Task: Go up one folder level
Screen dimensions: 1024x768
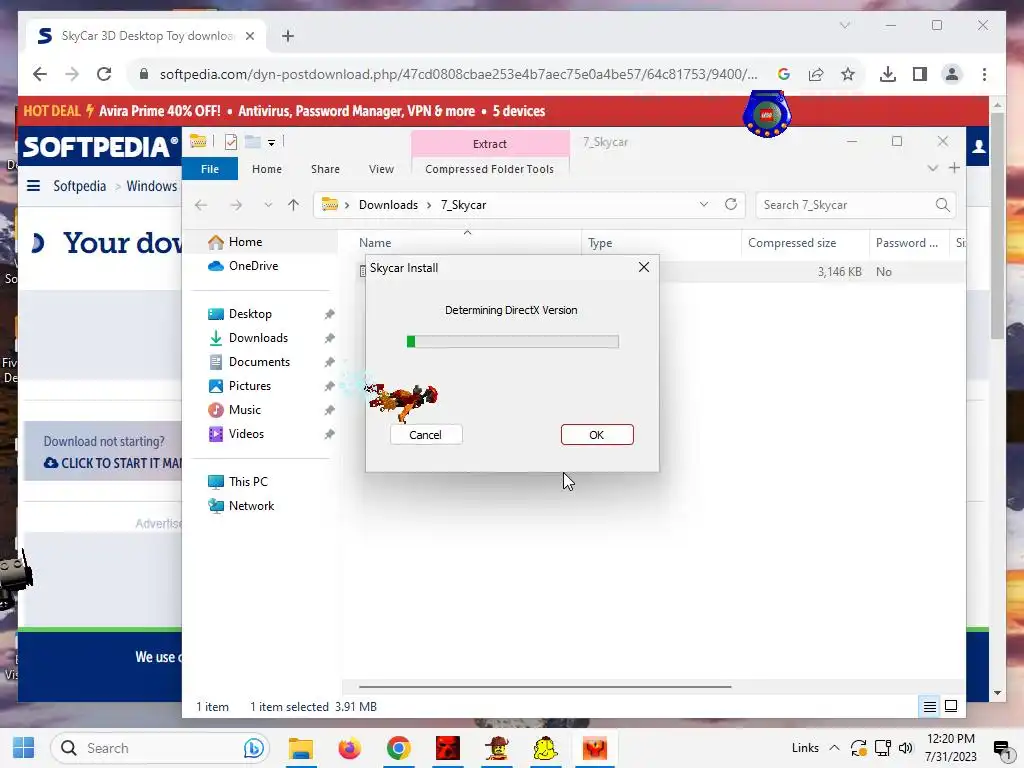Action: 293,205
